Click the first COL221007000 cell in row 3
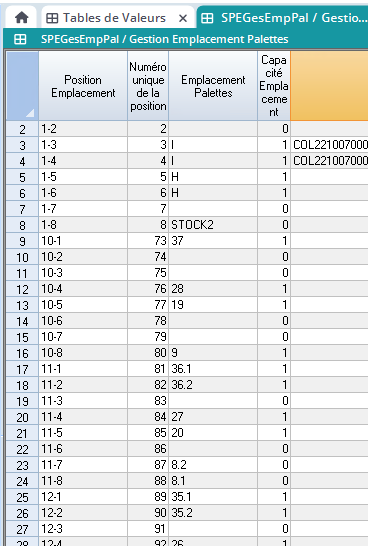 click(x=329, y=145)
